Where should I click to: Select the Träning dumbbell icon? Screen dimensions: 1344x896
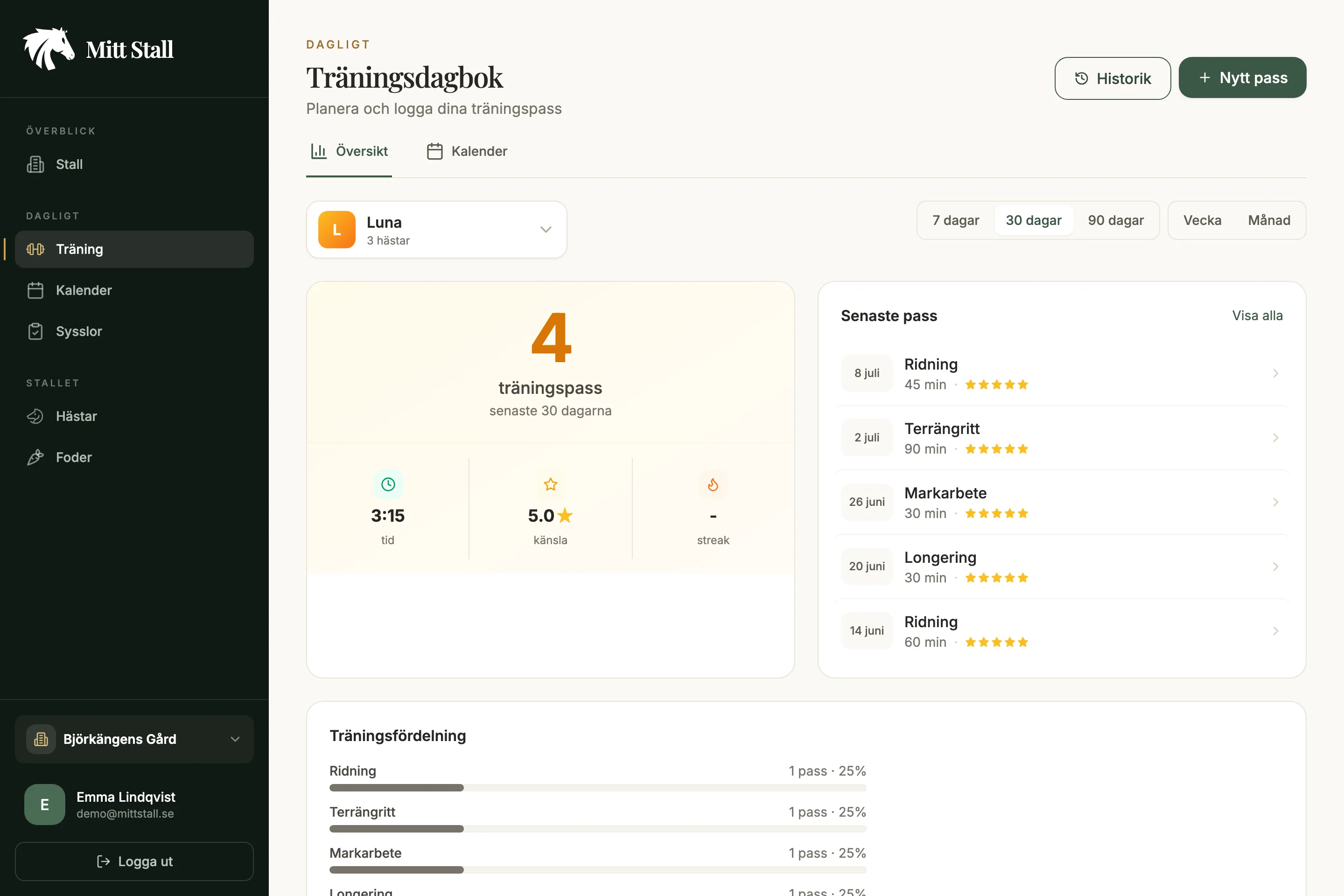[x=35, y=249]
